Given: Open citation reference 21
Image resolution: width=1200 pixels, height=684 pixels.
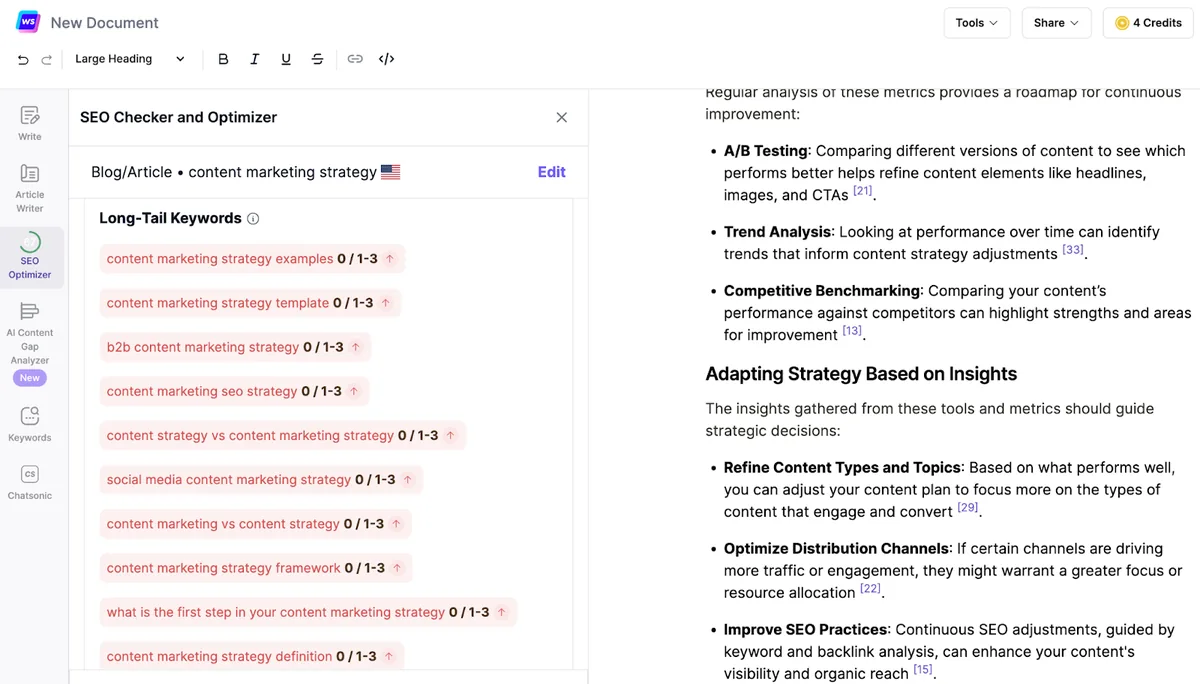Looking at the screenshot, I should [x=863, y=190].
